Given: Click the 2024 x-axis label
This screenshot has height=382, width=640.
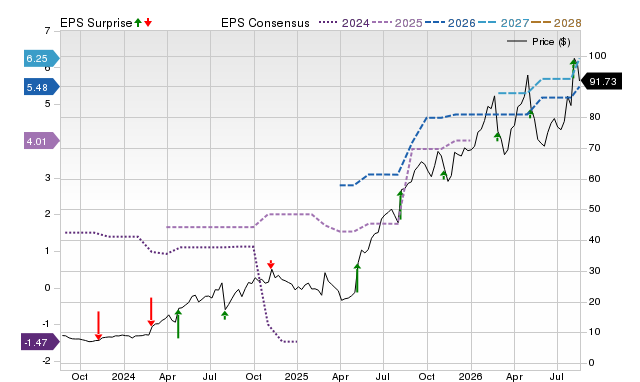Looking at the screenshot, I should (123, 376).
